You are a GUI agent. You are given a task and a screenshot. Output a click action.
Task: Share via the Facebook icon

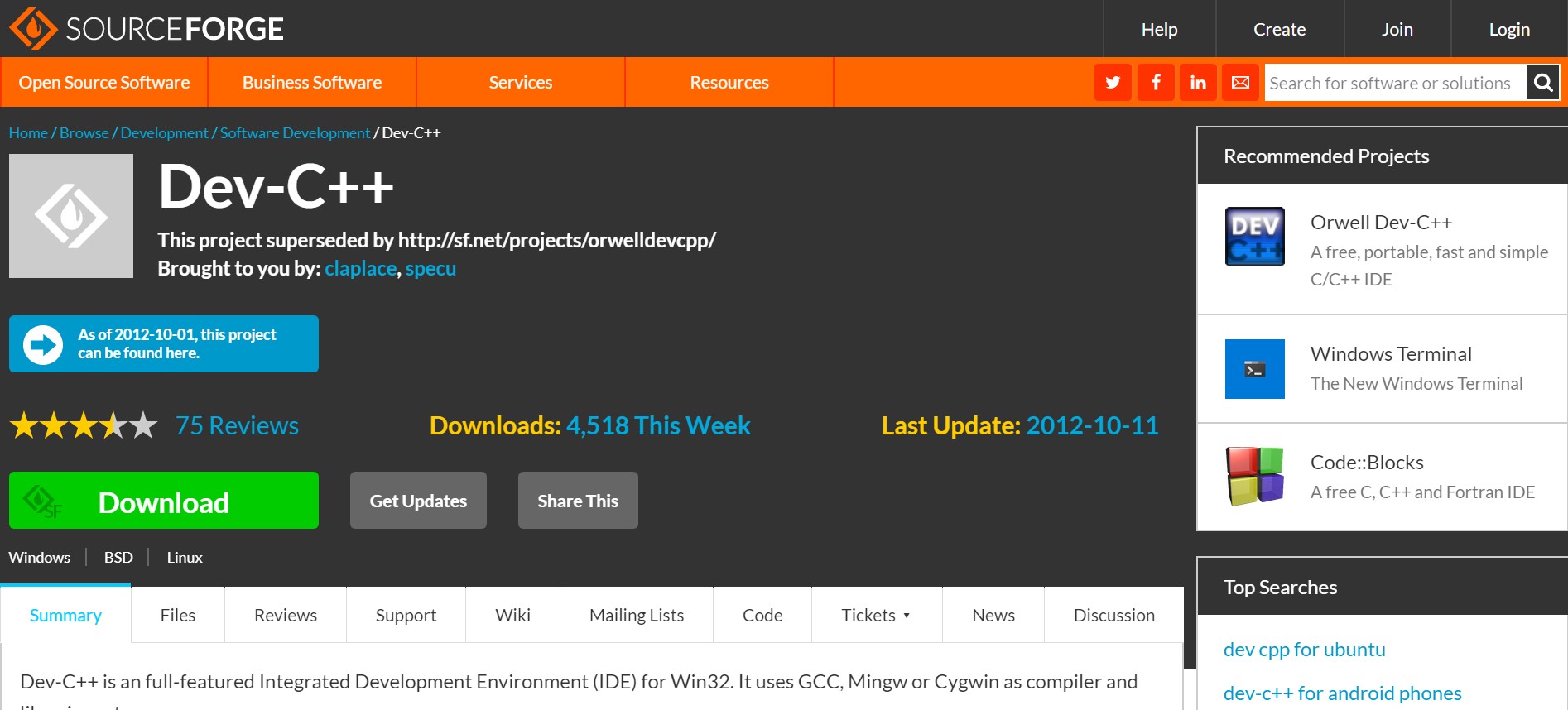click(1156, 83)
